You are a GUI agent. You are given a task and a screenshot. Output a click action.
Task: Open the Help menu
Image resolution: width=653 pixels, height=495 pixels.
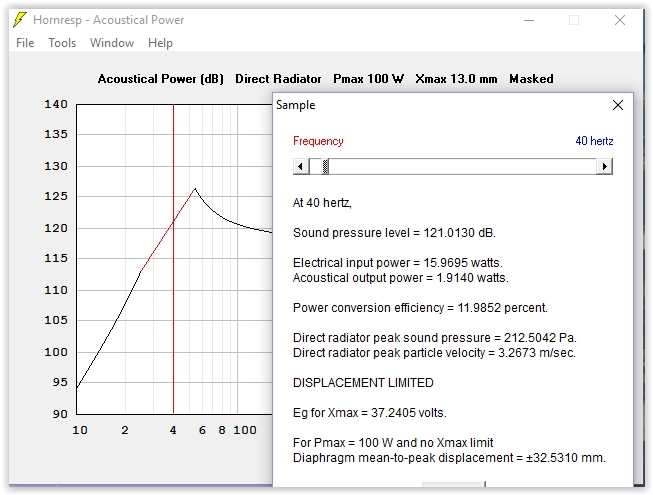[160, 43]
